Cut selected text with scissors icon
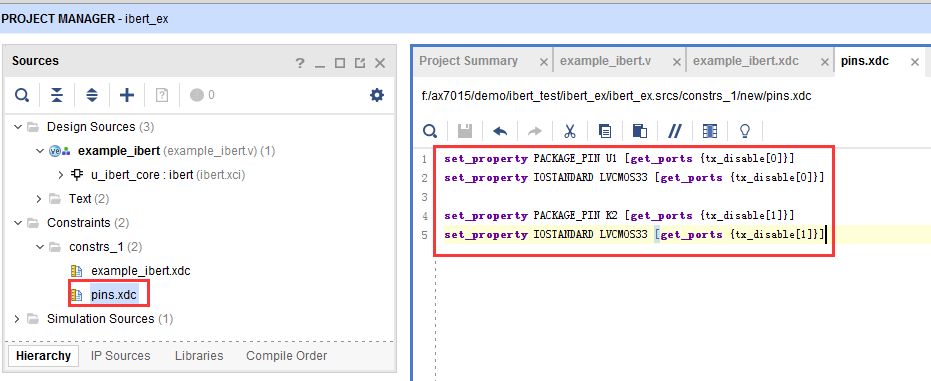 click(570, 131)
